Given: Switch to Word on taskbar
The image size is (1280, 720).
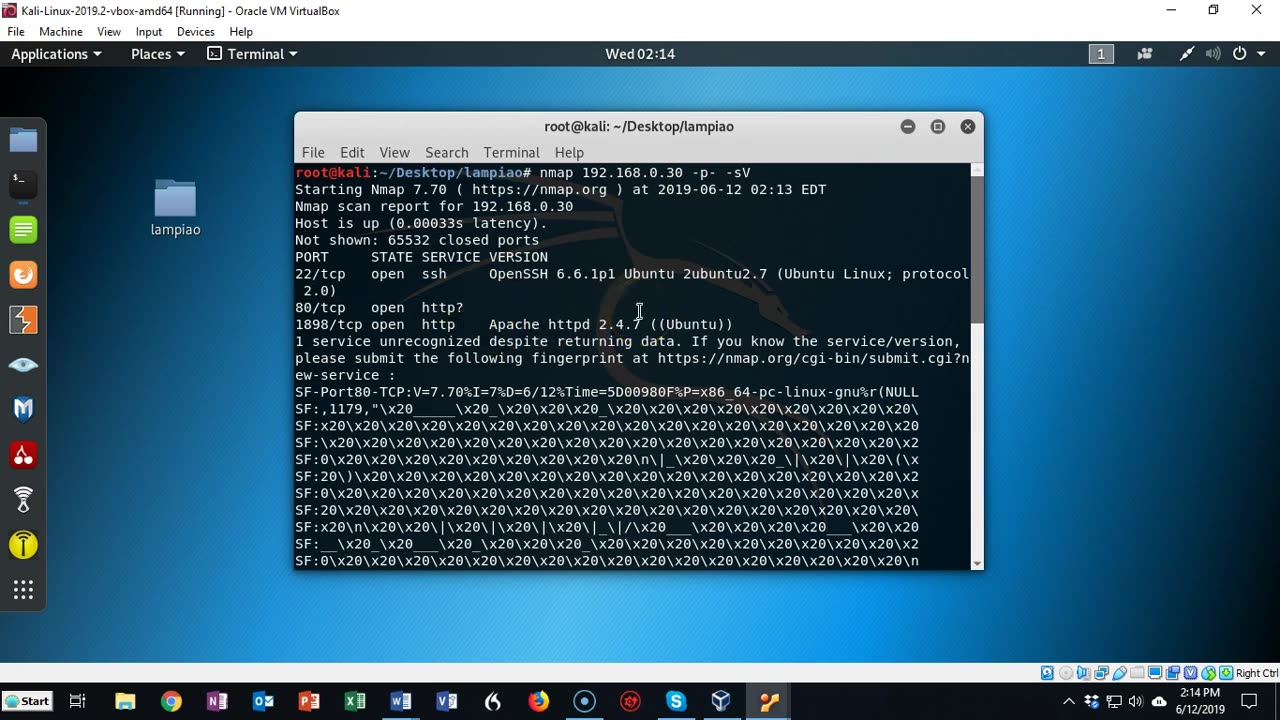Looking at the screenshot, I should pyautogui.click(x=401, y=702).
